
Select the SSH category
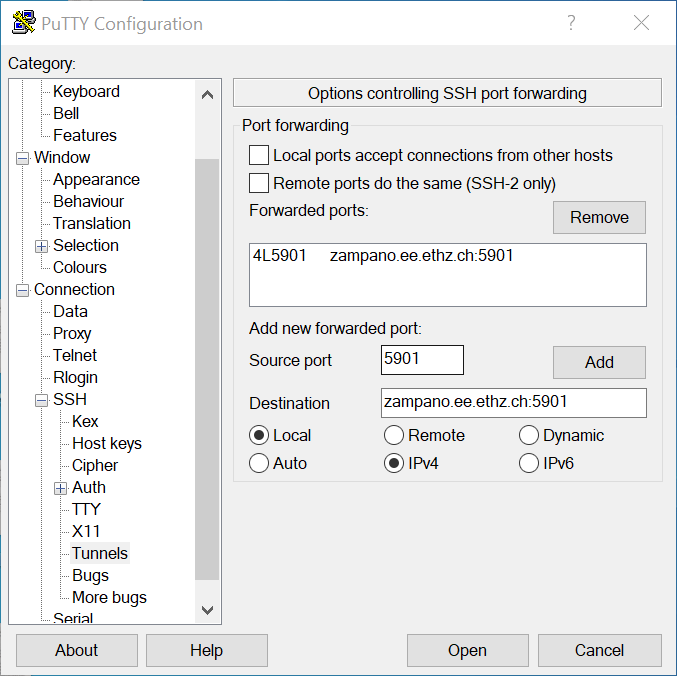(x=70, y=400)
